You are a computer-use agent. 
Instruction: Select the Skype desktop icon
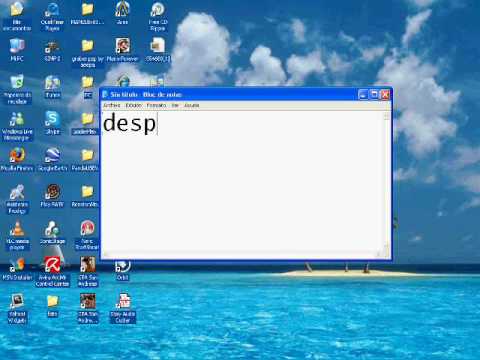[52, 122]
